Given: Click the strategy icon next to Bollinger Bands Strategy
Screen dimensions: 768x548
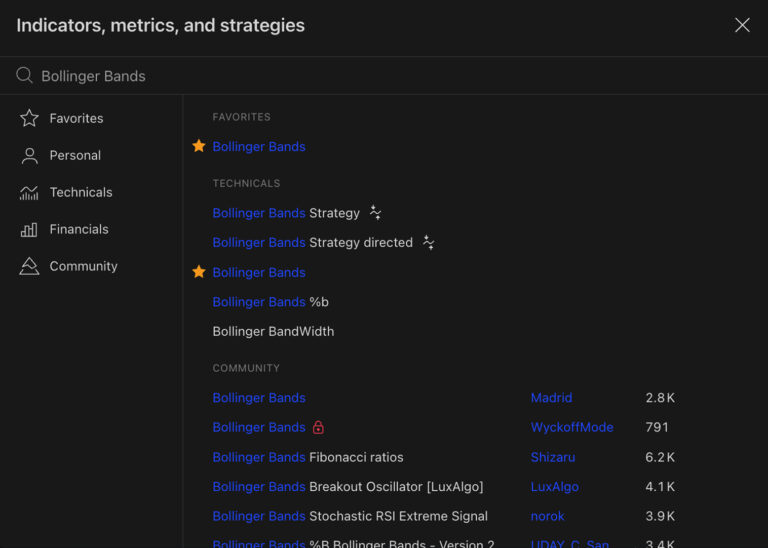Looking at the screenshot, I should pyautogui.click(x=376, y=213).
